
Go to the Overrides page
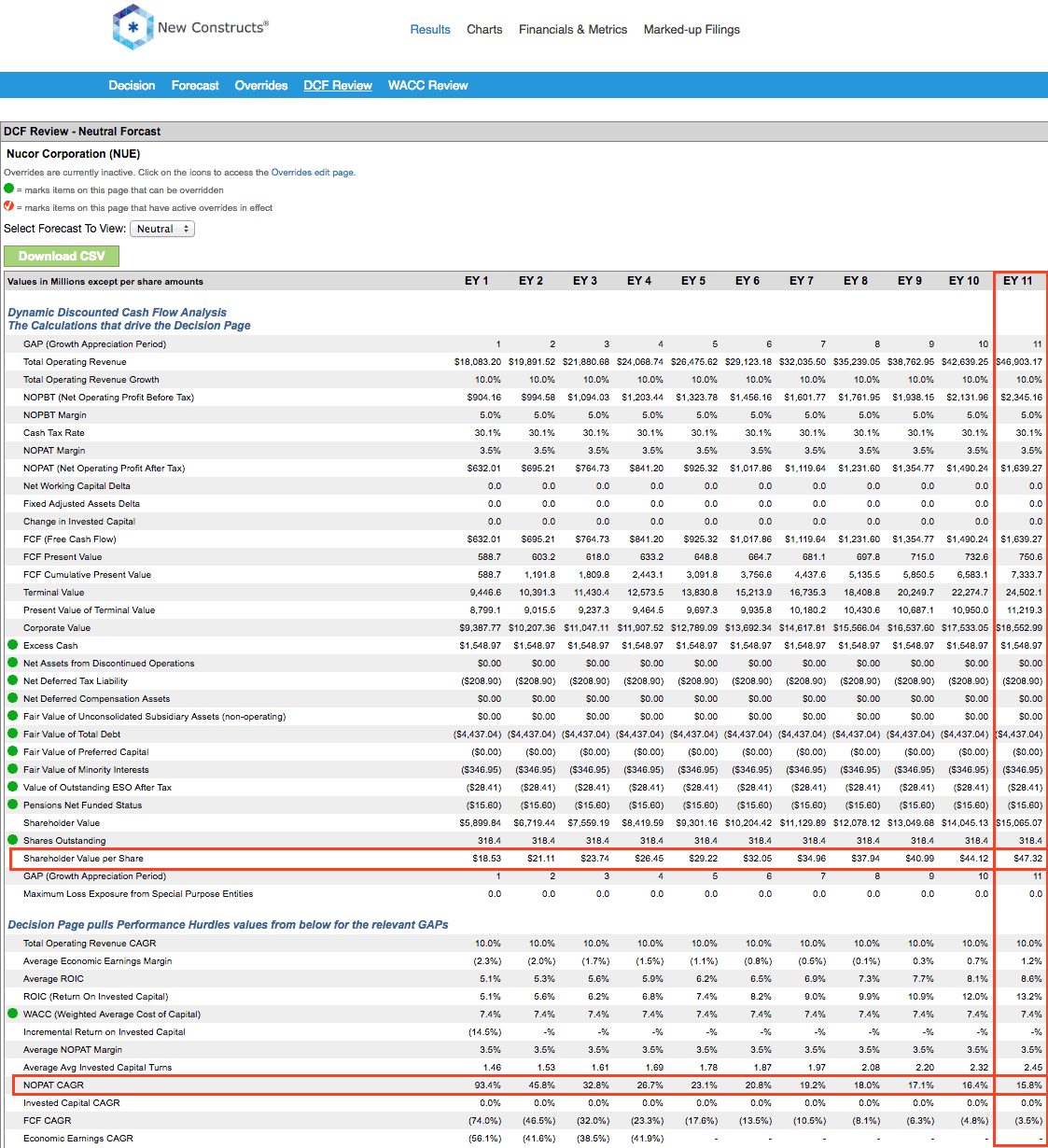pyautogui.click(x=261, y=85)
